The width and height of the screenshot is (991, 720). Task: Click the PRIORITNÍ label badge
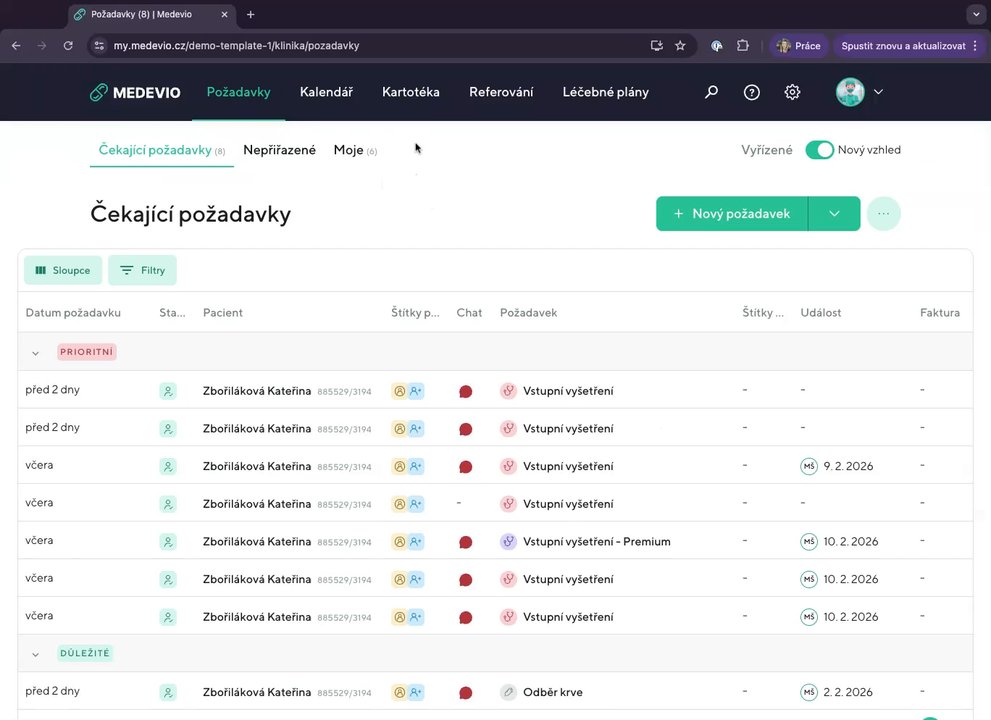click(87, 352)
